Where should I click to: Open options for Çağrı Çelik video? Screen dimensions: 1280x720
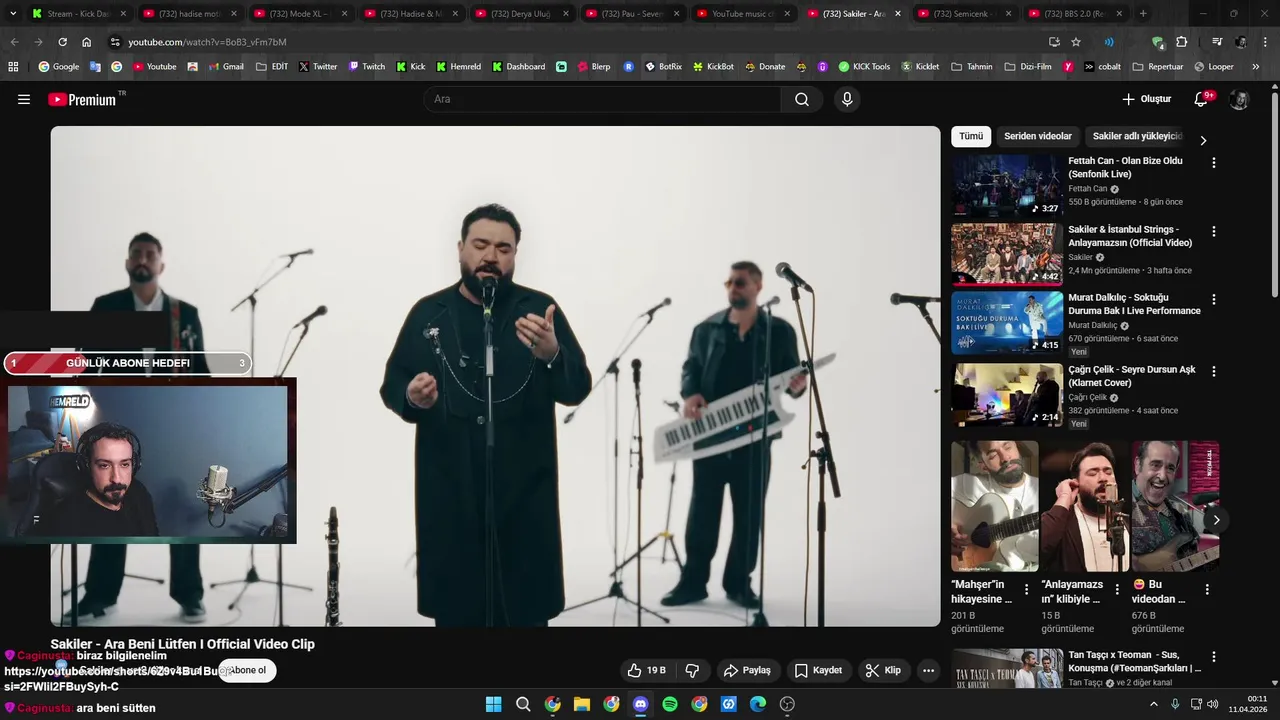[x=1214, y=371]
